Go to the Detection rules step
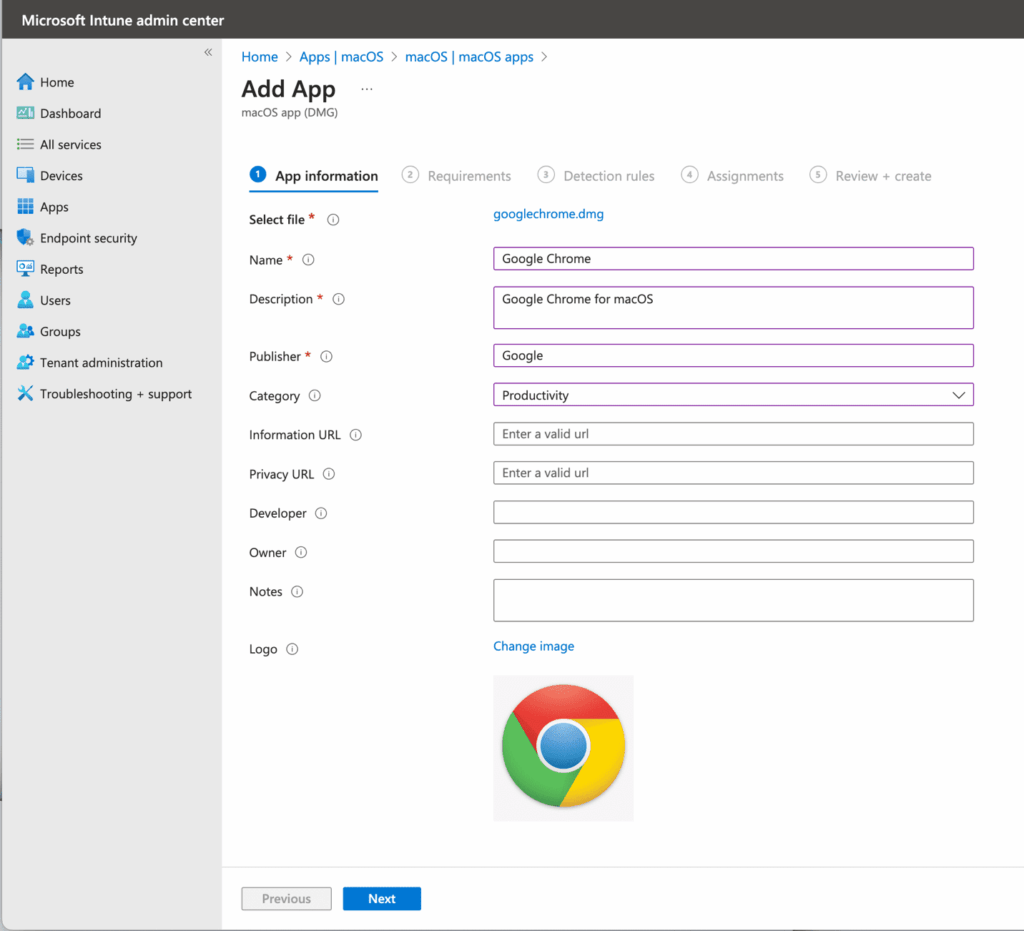Image resolution: width=1024 pixels, height=931 pixels. [x=597, y=176]
